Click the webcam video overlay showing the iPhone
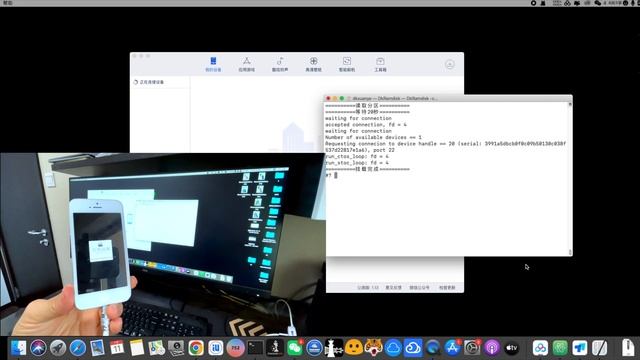 pos(162,244)
